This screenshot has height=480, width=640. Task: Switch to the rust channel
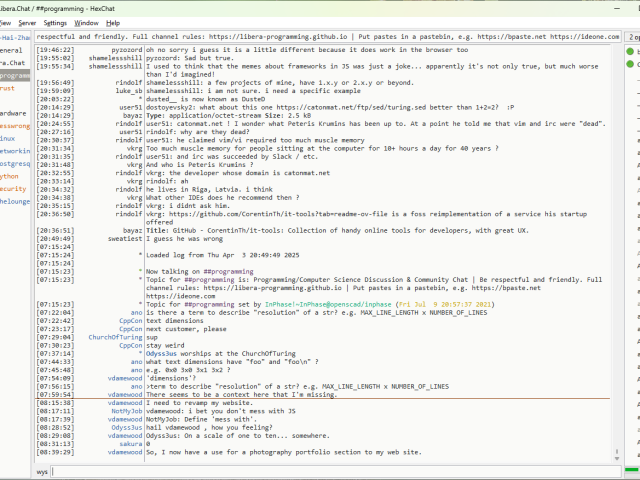(x=9, y=88)
